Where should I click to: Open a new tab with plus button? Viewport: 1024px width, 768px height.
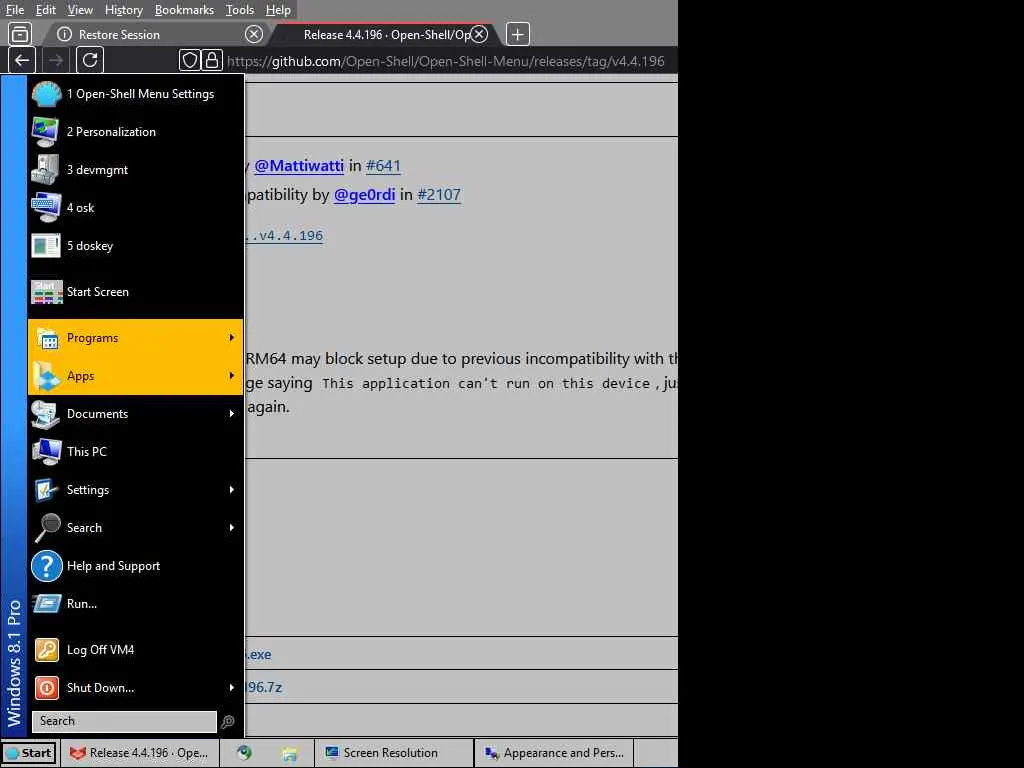[x=518, y=34]
